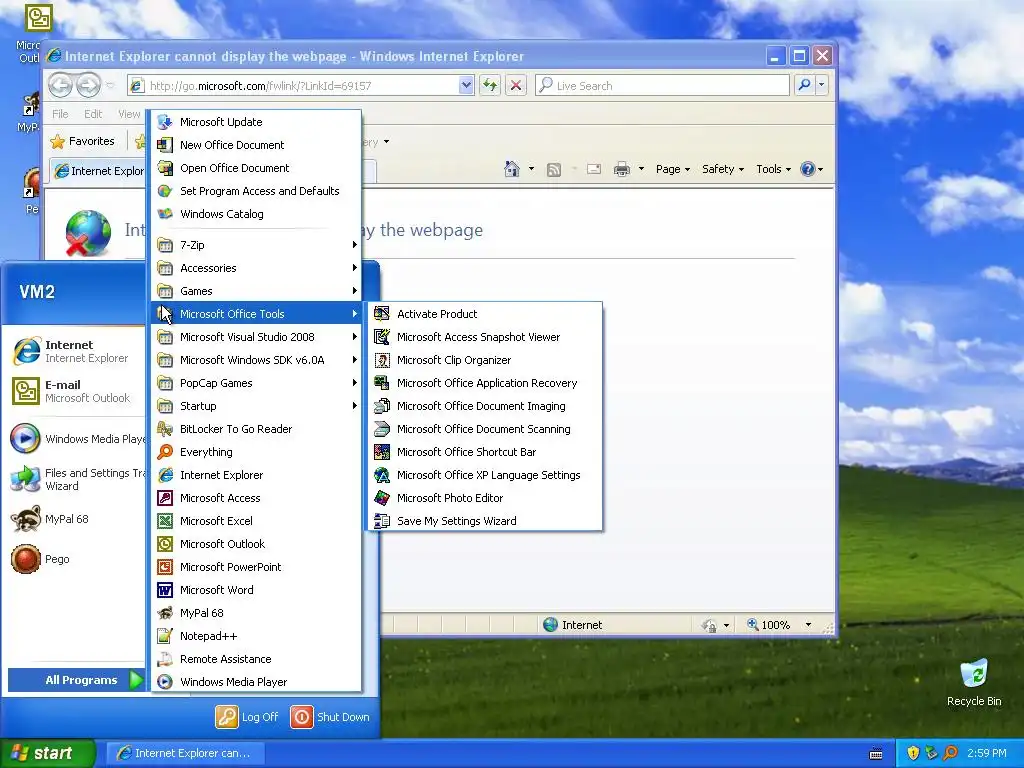Open Remote Assistance from programs list
The width and height of the screenshot is (1024, 768).
256,659
